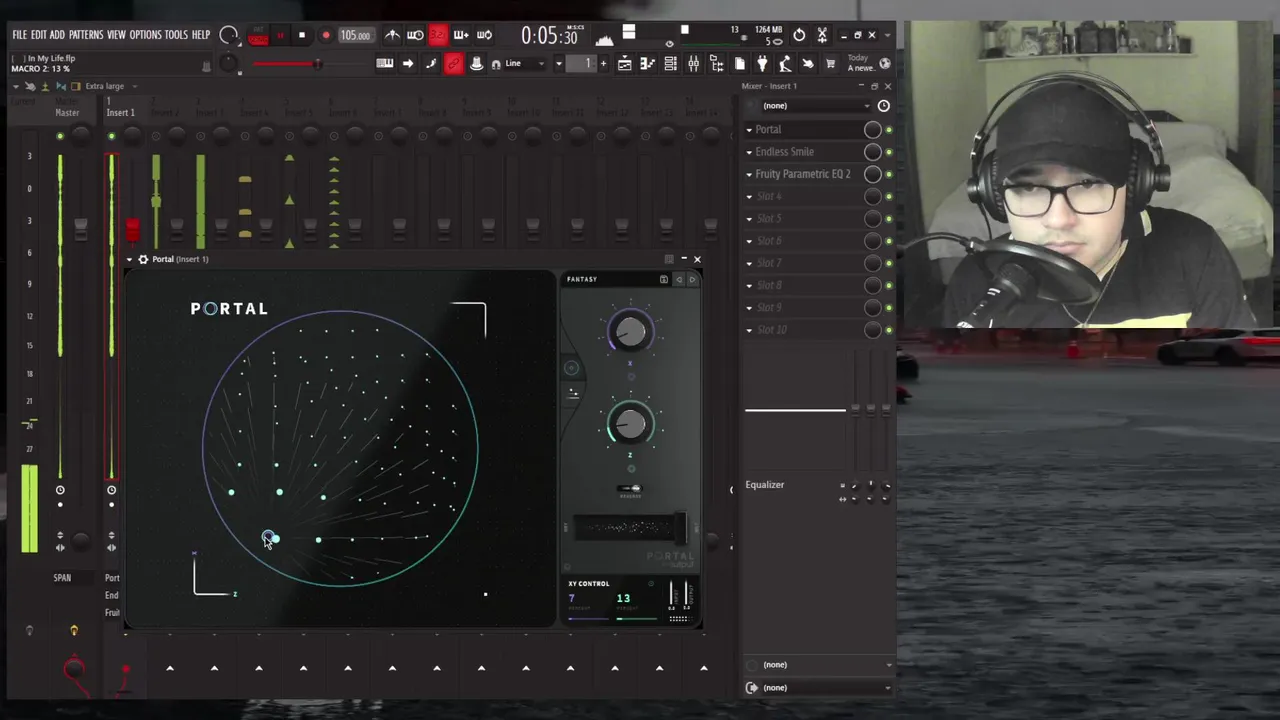Go to the previous Portal preset
The height and width of the screenshot is (720, 1280).
click(x=679, y=279)
